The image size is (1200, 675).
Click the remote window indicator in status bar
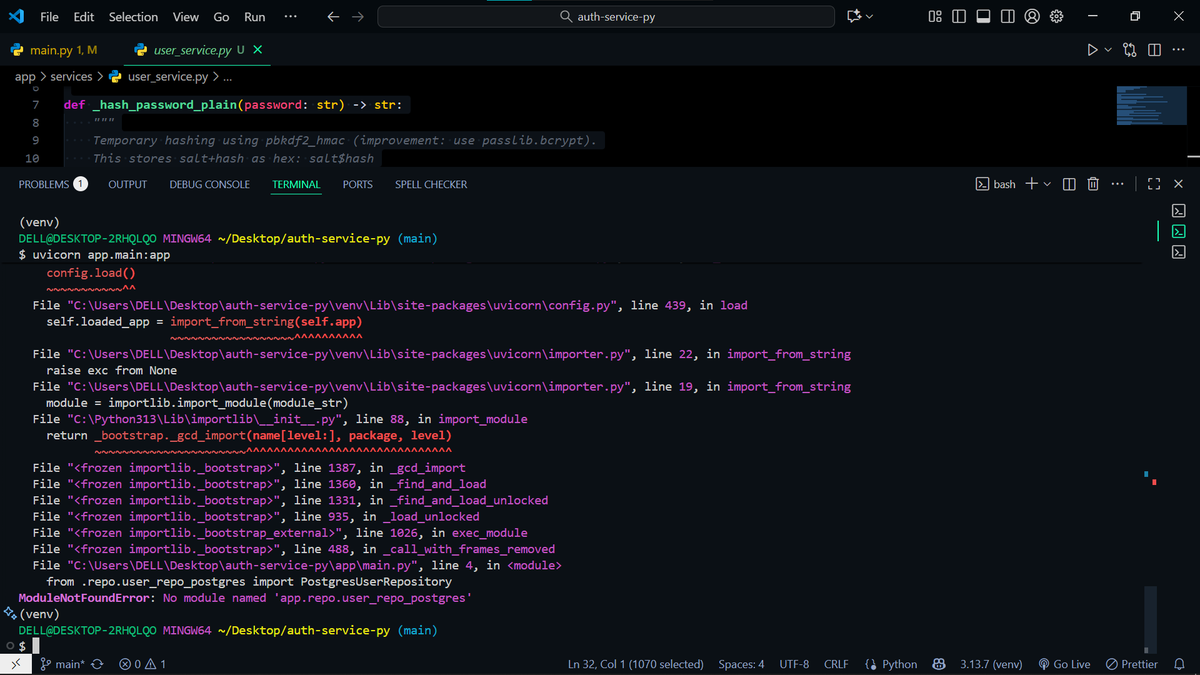[x=15, y=664]
